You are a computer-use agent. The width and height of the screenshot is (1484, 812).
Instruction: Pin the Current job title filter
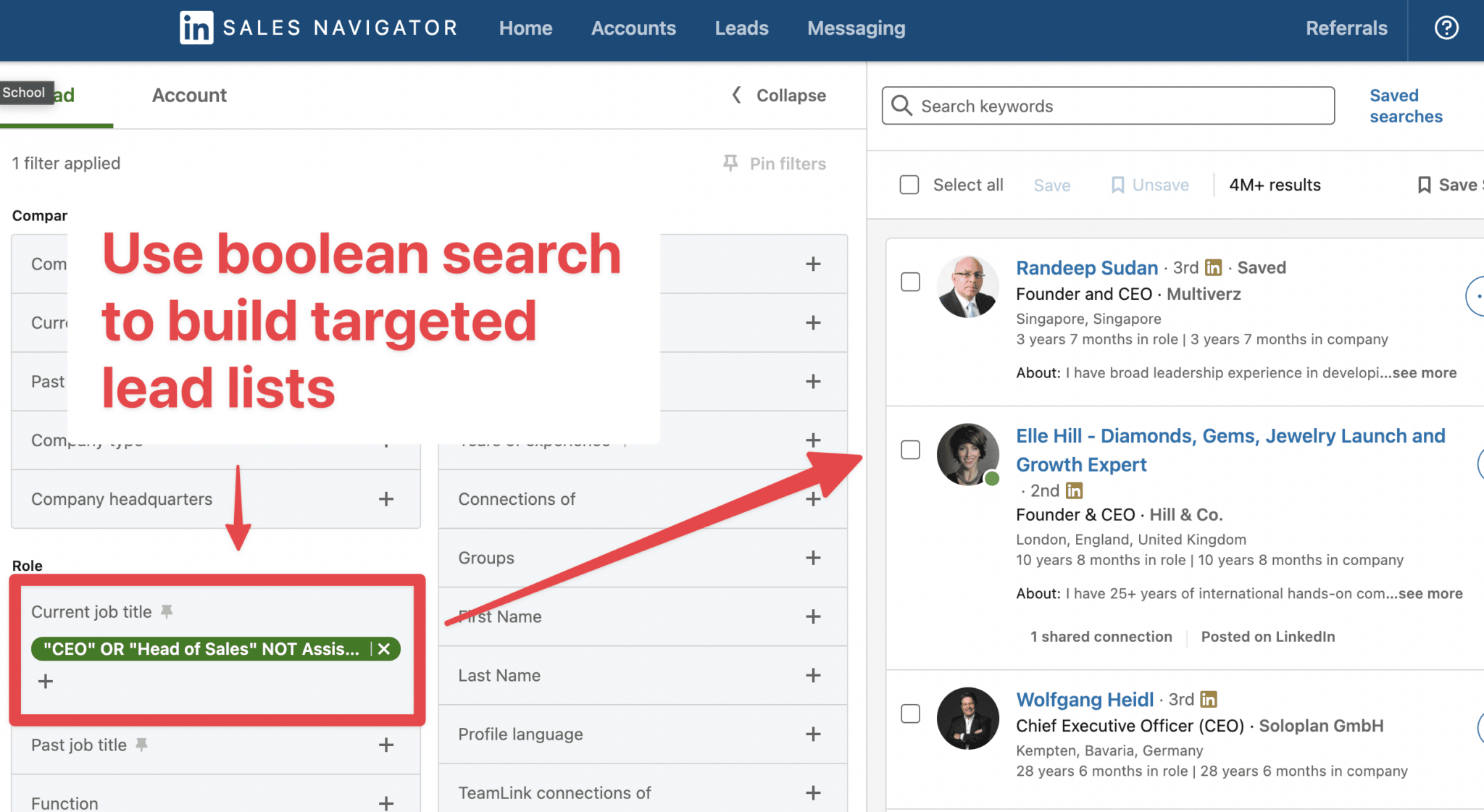click(167, 611)
